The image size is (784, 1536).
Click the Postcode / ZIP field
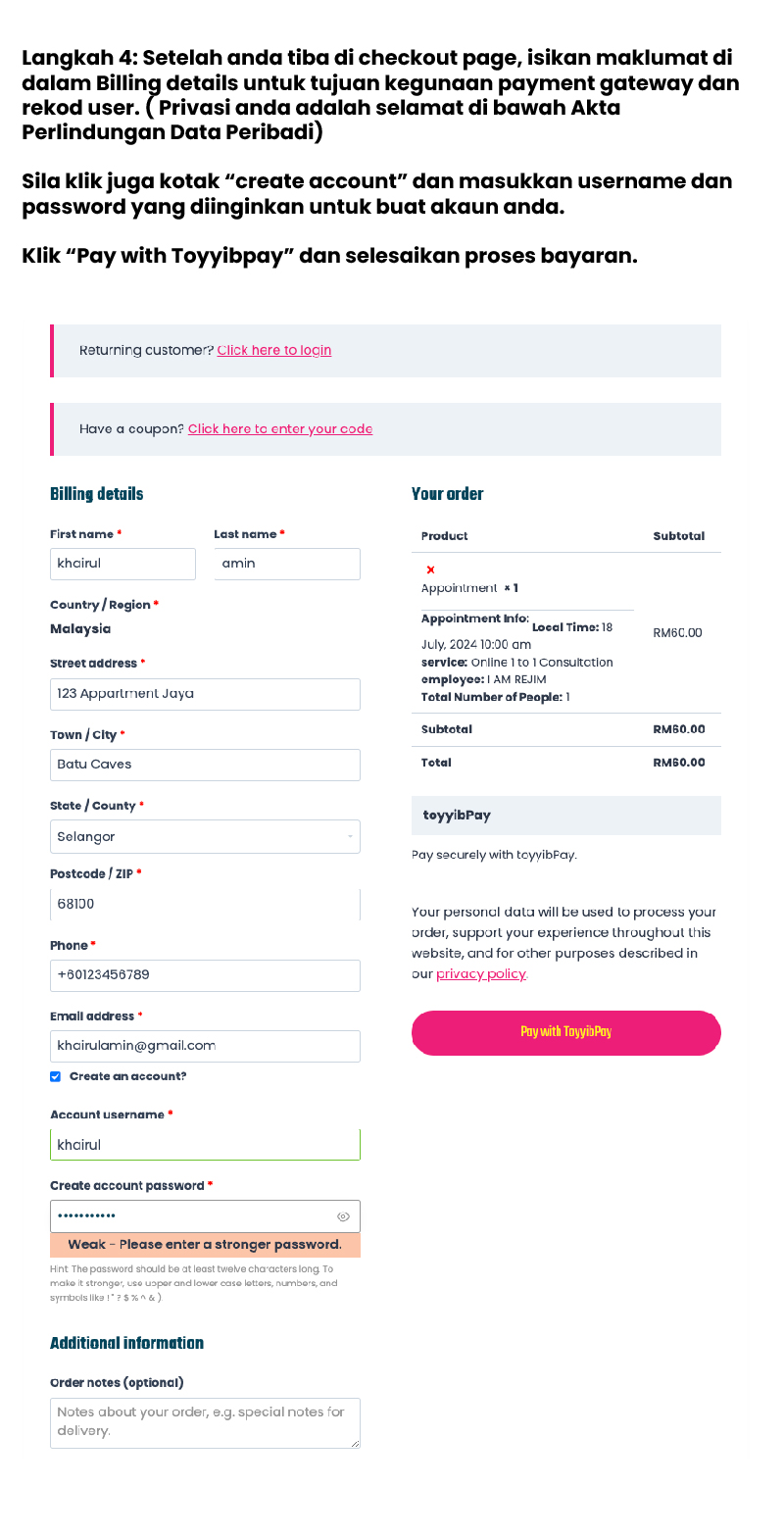pos(205,904)
